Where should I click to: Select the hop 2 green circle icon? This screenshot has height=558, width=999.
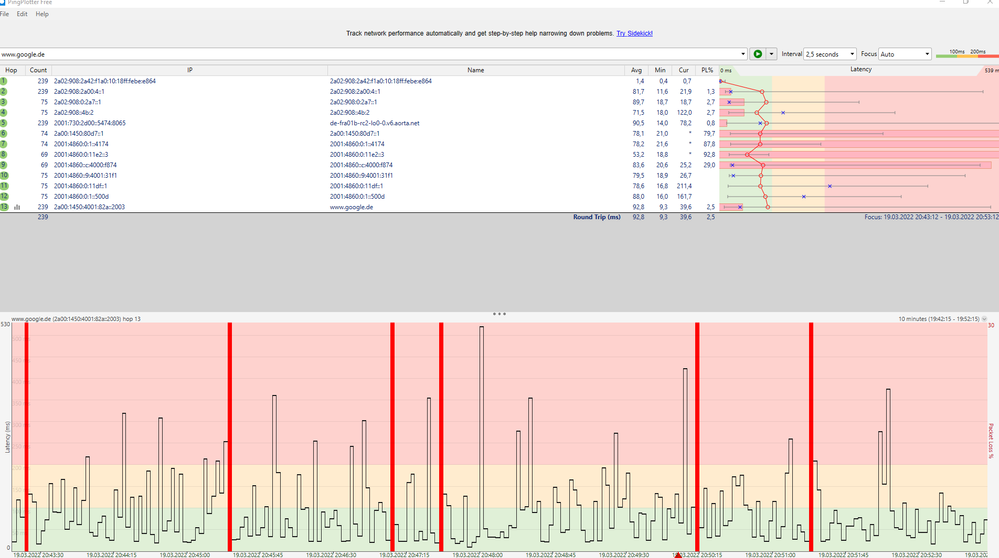coord(4,92)
